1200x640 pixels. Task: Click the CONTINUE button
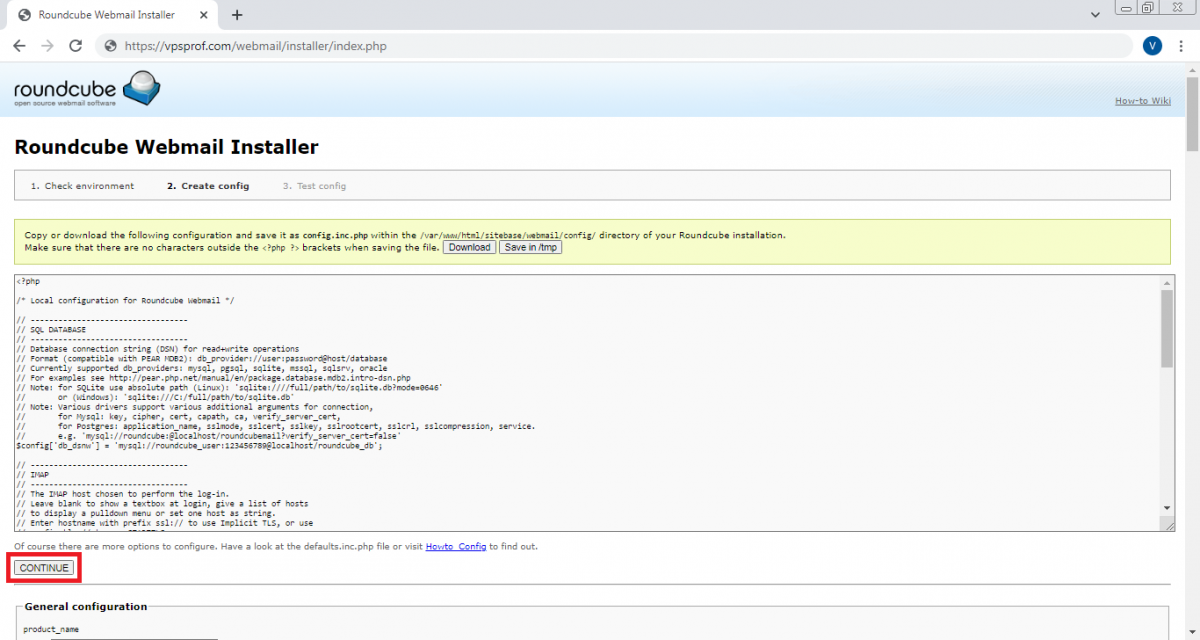44,568
